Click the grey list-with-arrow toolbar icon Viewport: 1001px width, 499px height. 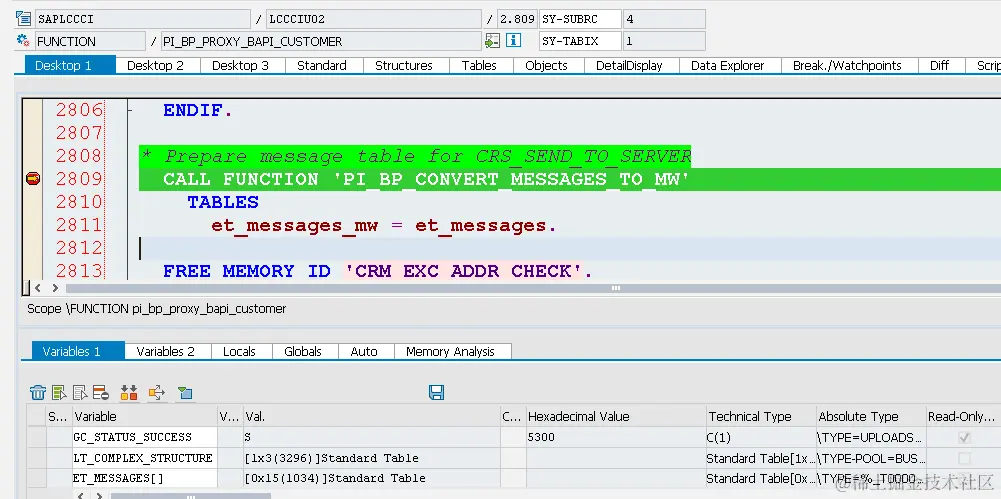pos(80,392)
